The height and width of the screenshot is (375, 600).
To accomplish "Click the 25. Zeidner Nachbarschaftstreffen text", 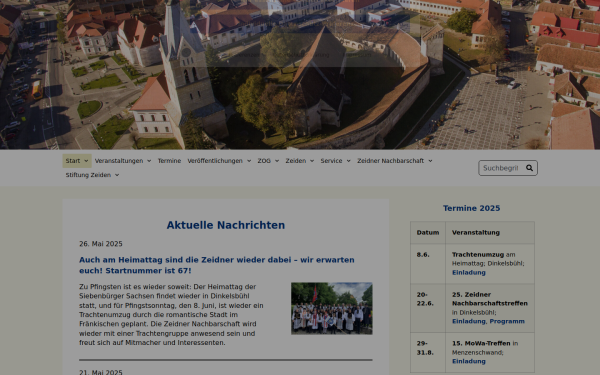I will point(490,299).
